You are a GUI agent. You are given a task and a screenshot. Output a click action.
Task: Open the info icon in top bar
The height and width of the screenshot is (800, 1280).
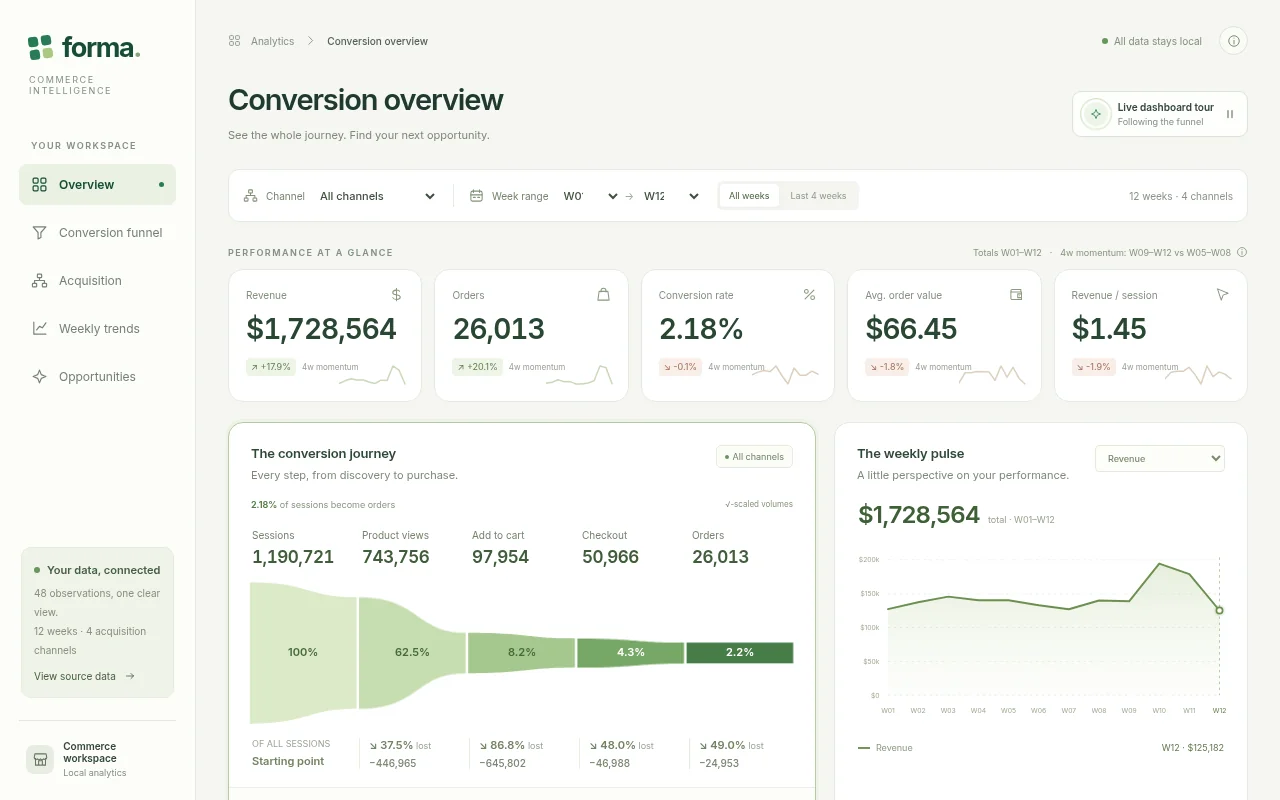(1233, 41)
